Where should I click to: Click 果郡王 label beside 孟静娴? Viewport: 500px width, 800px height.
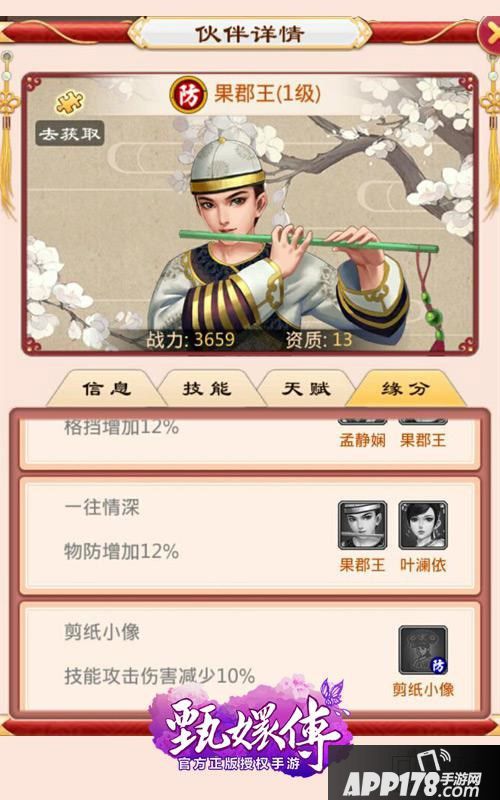tap(423, 440)
